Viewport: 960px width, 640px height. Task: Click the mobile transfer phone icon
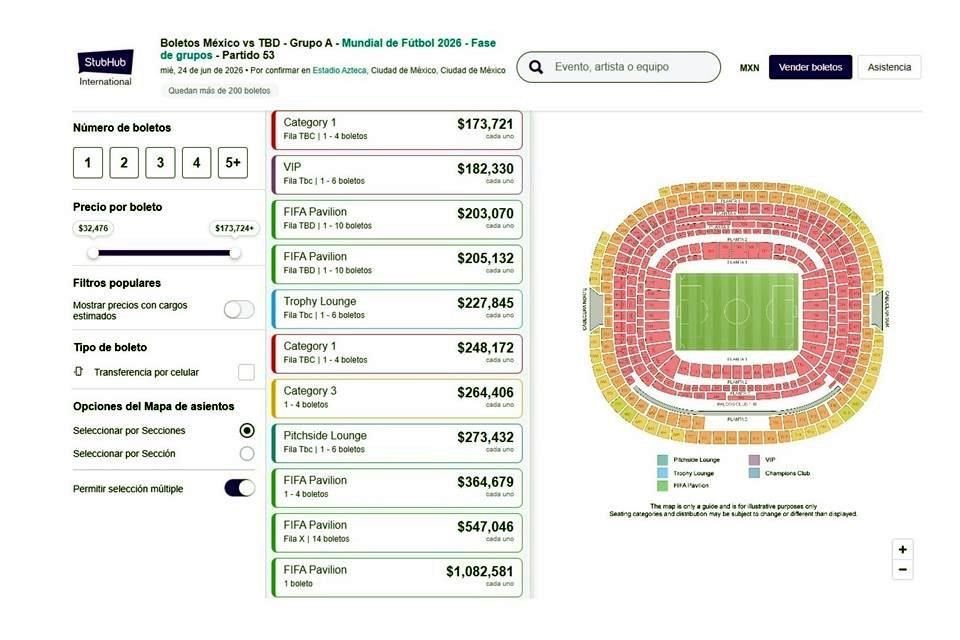click(79, 372)
